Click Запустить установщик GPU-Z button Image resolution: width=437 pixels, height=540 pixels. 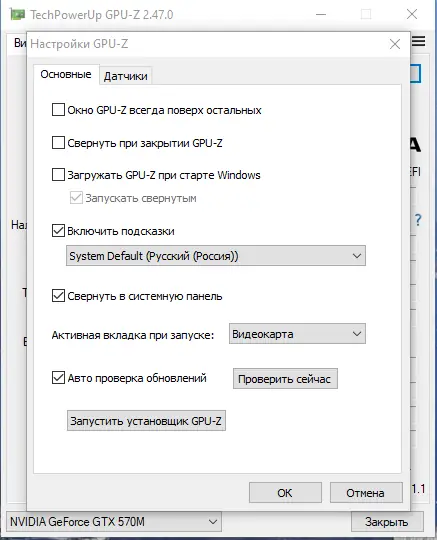[146, 420]
